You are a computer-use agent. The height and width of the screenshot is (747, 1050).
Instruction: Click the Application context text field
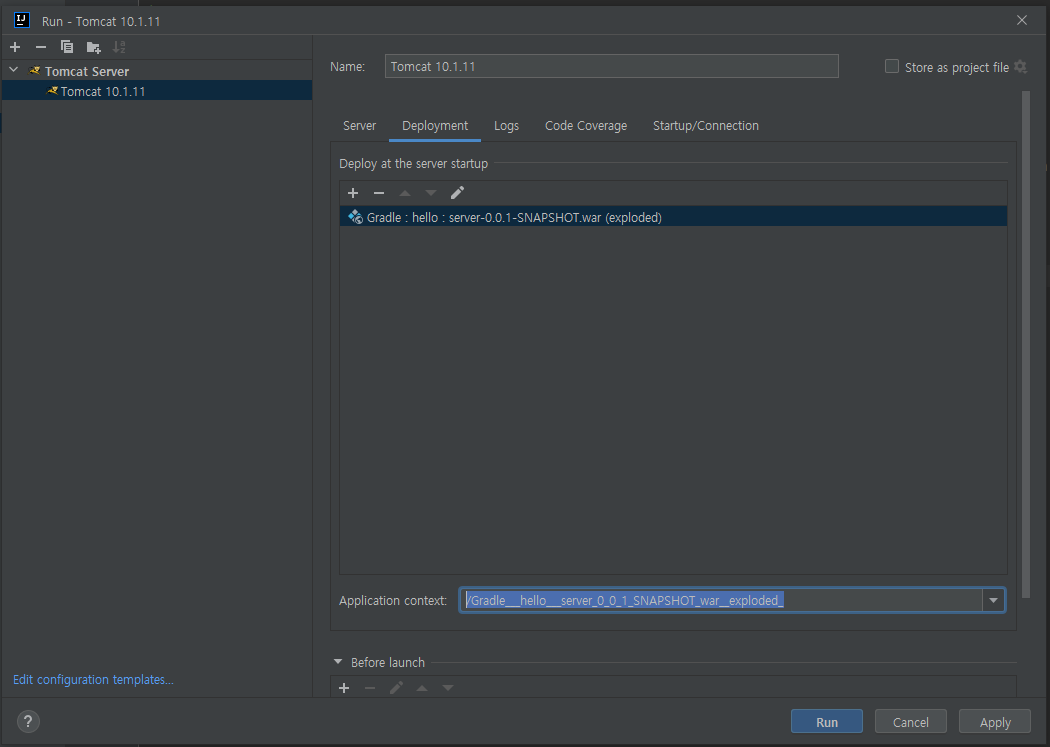click(721, 600)
